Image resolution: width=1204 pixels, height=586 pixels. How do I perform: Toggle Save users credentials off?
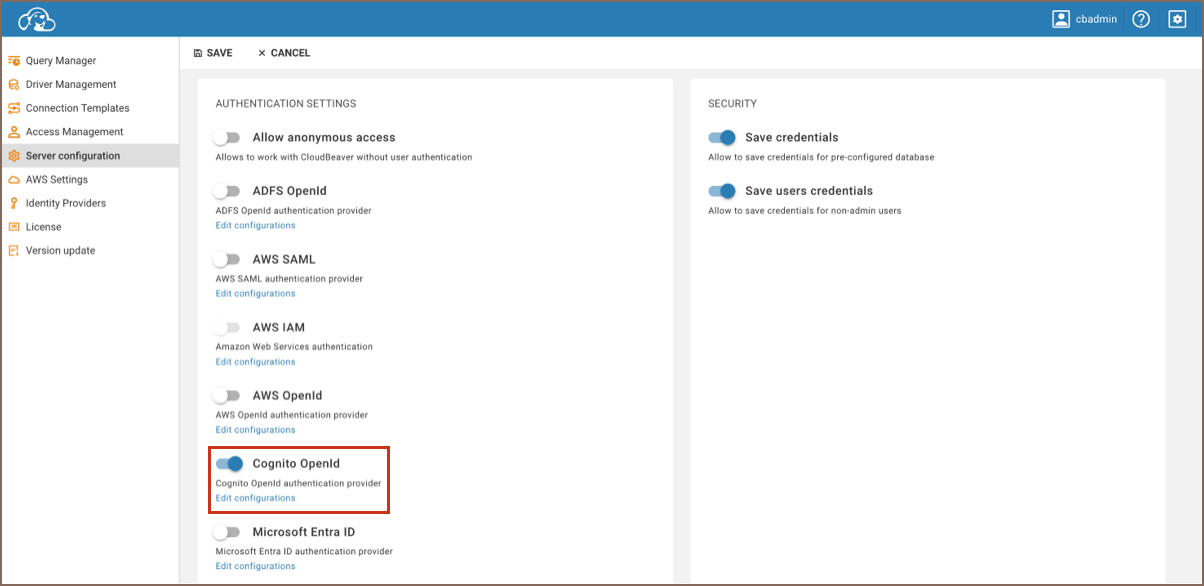(721, 191)
